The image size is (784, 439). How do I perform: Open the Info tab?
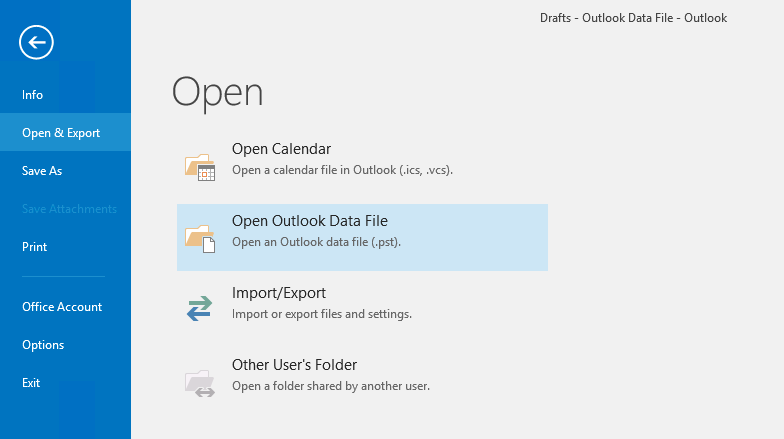[33, 95]
